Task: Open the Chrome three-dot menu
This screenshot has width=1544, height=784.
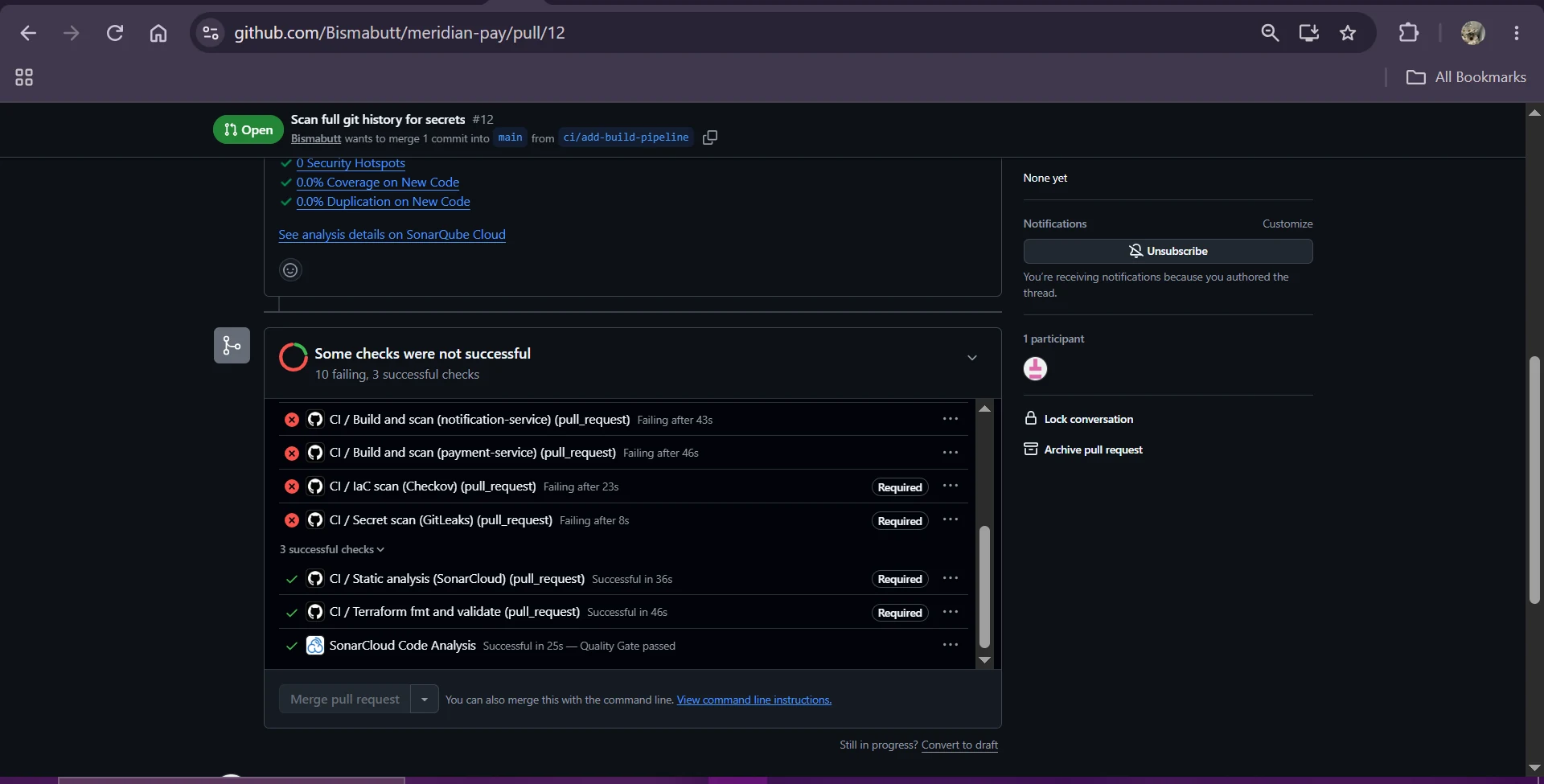Action: click(x=1517, y=33)
